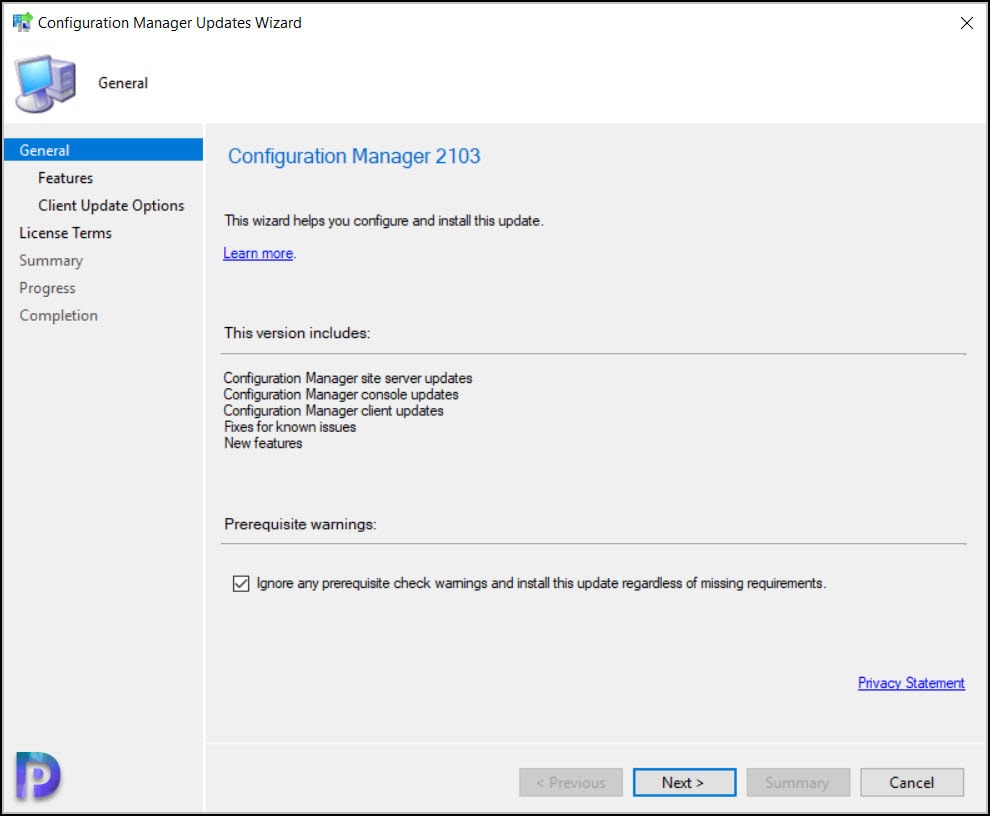Close the Configuration Manager Updates Wizard window
The image size is (990, 816).
966,23
